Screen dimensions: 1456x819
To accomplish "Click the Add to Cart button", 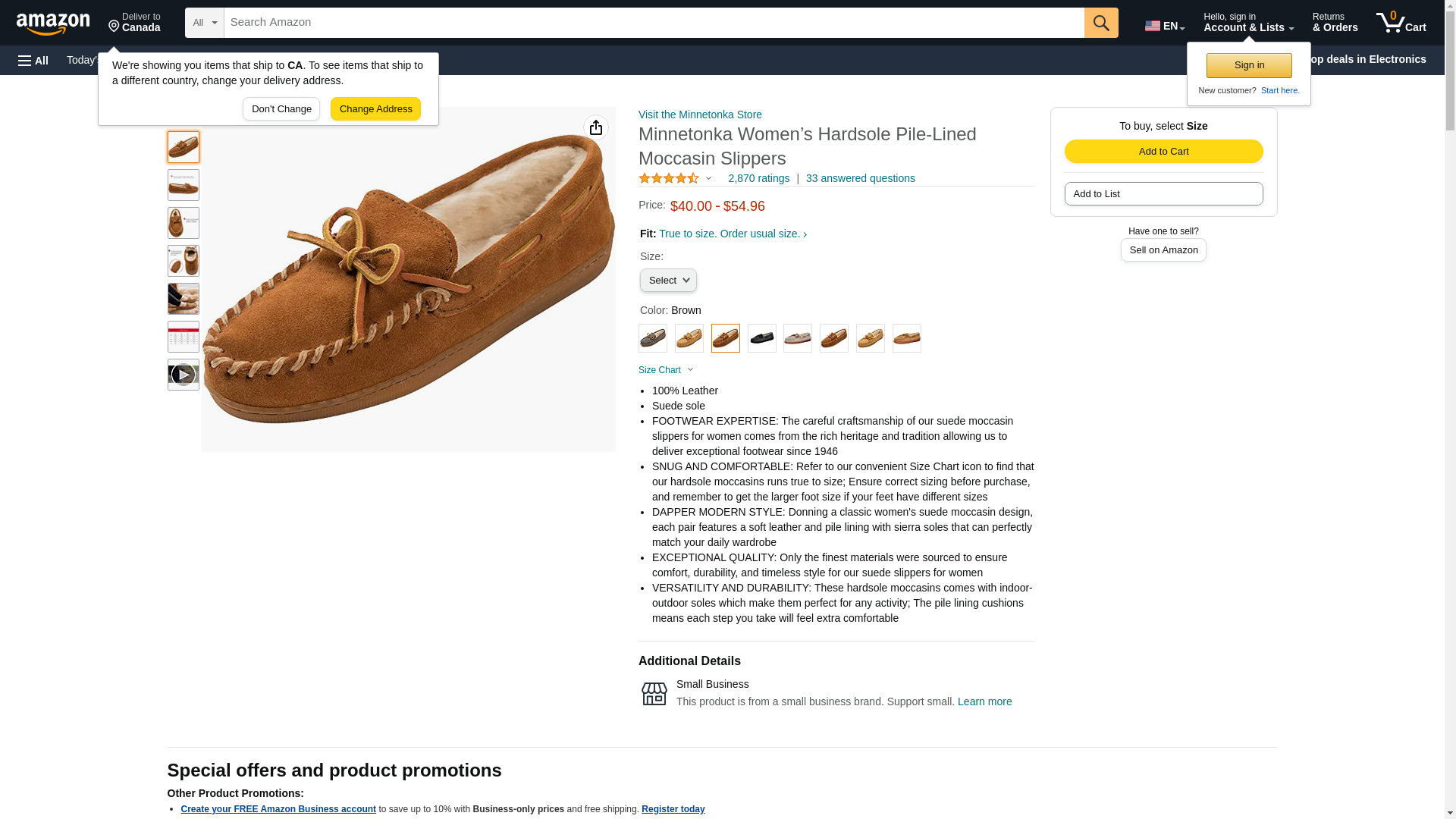I will click(1163, 151).
